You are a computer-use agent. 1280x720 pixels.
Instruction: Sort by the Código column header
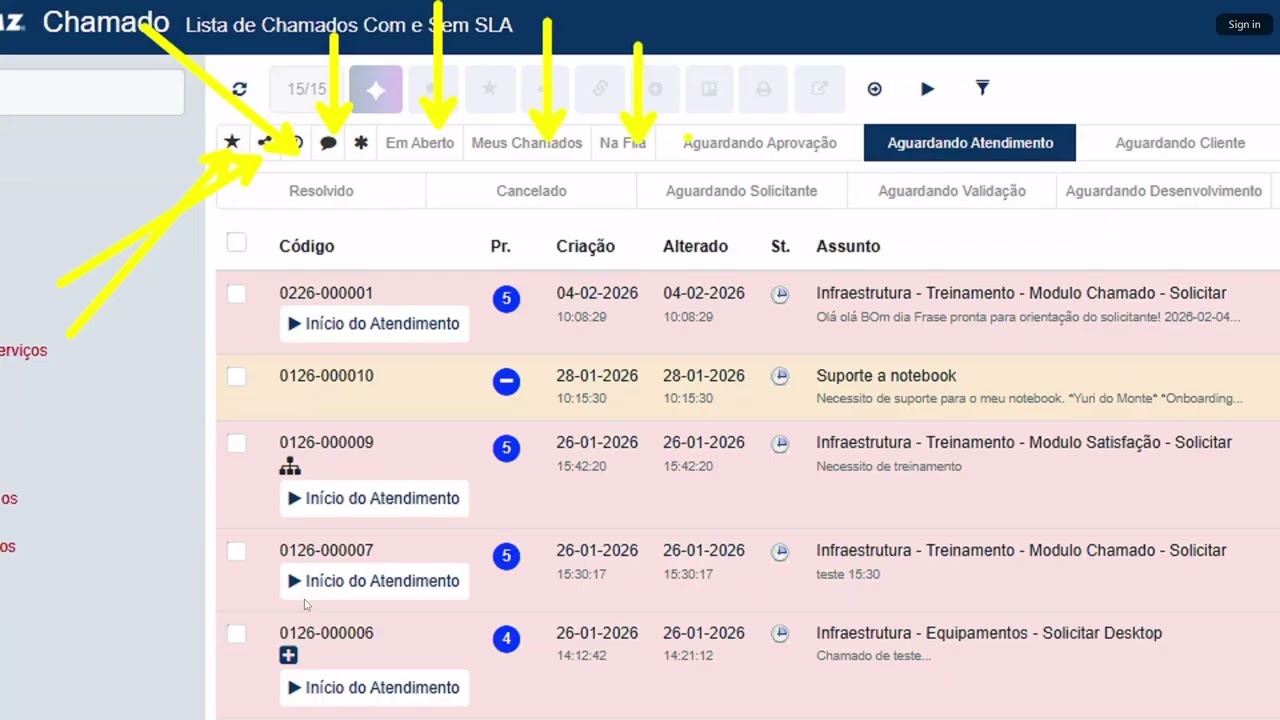pyautogui.click(x=306, y=246)
